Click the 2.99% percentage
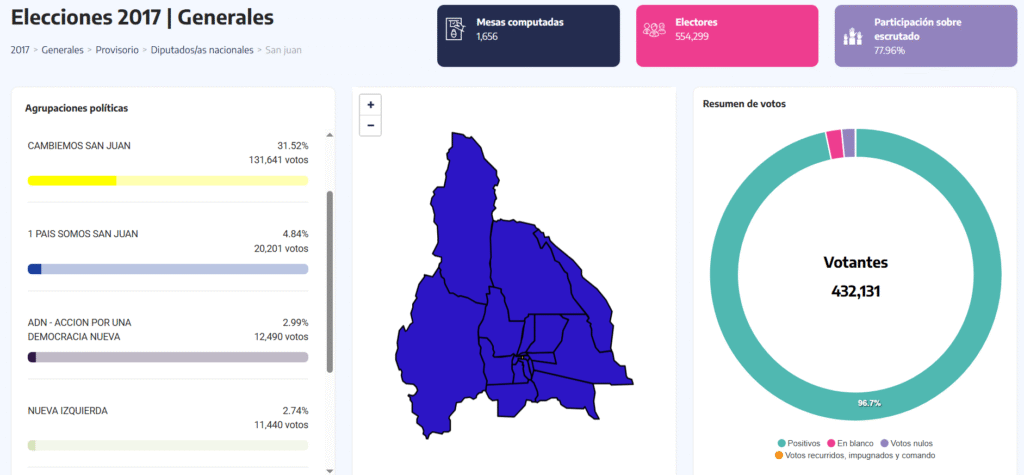The image size is (1024, 475). (x=296, y=323)
